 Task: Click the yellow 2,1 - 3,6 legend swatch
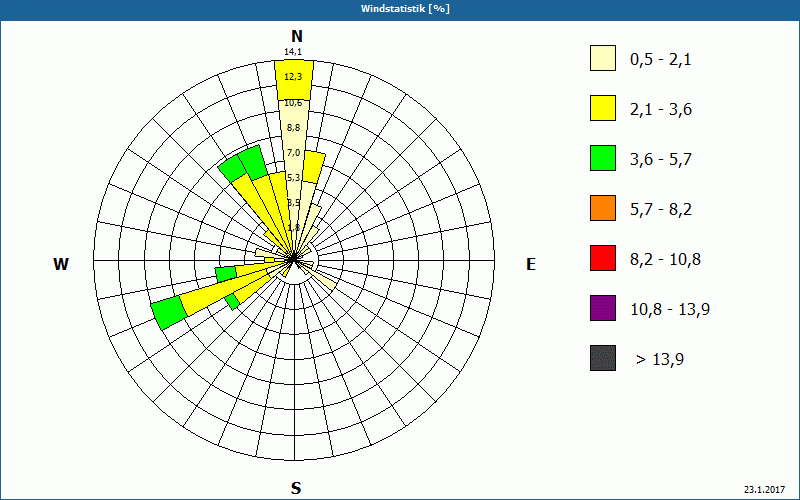click(603, 108)
